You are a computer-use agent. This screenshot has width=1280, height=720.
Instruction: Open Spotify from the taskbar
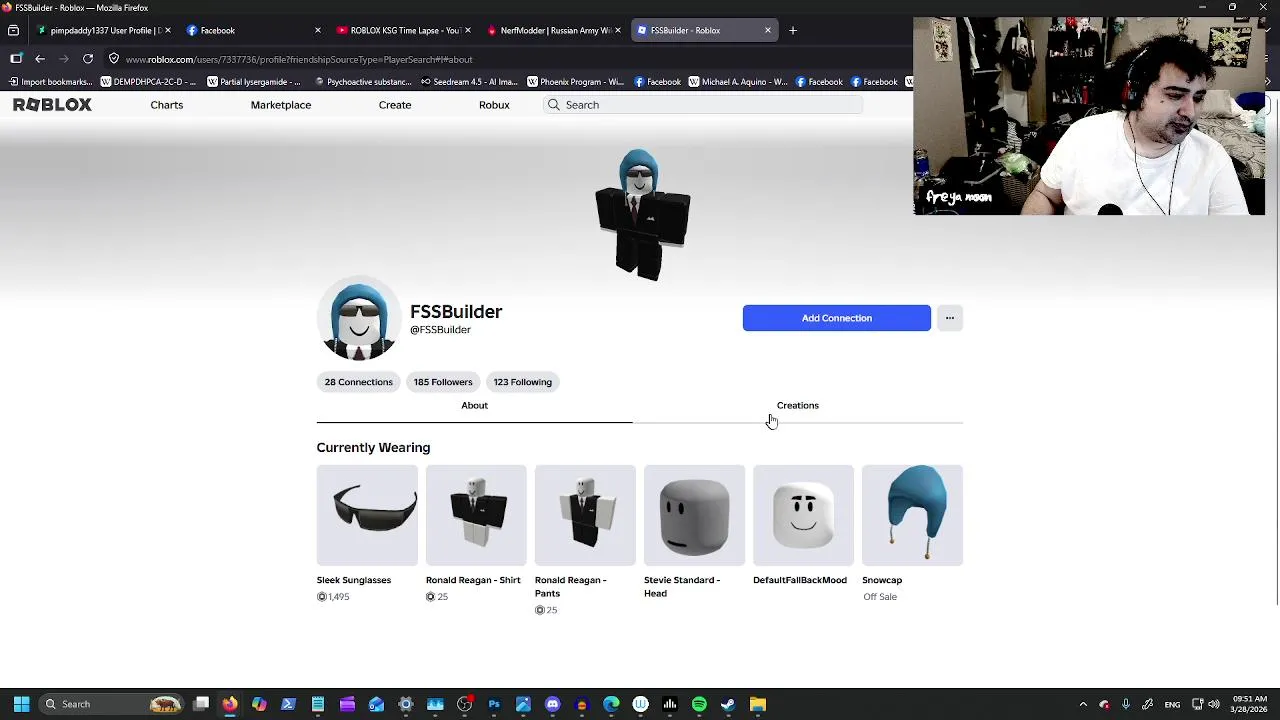click(x=699, y=704)
